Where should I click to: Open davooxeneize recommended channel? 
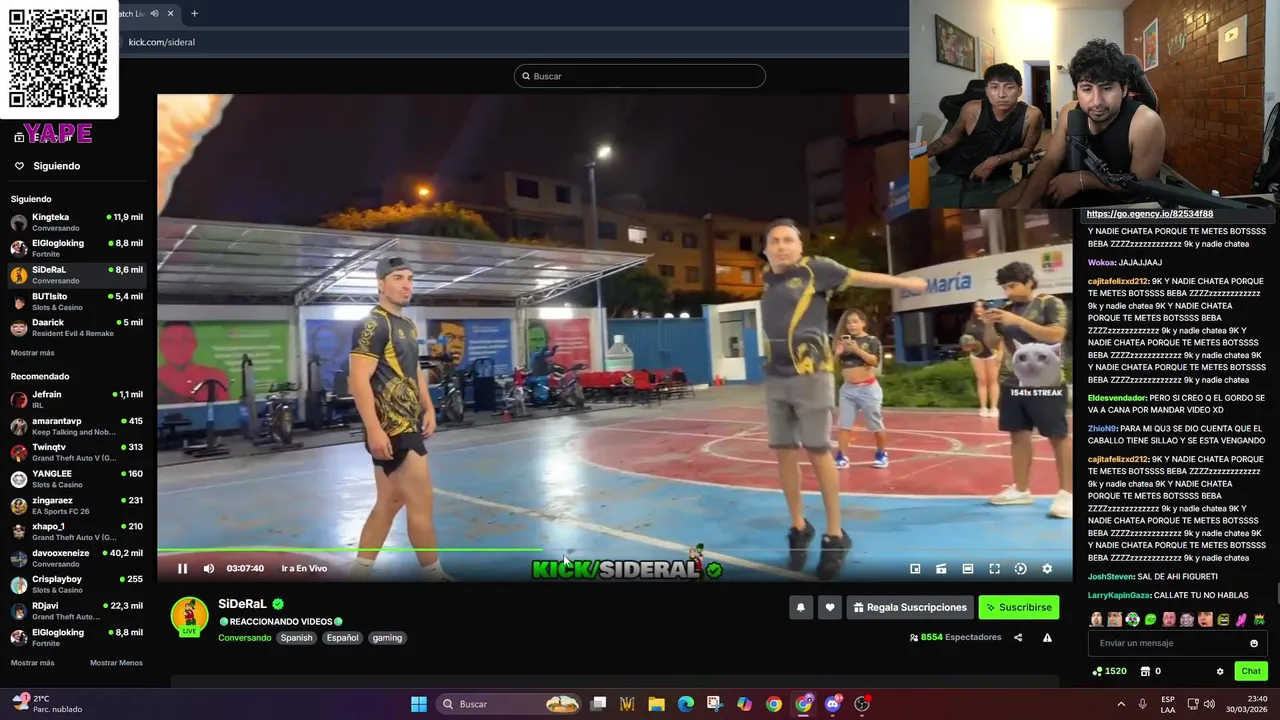click(77, 558)
